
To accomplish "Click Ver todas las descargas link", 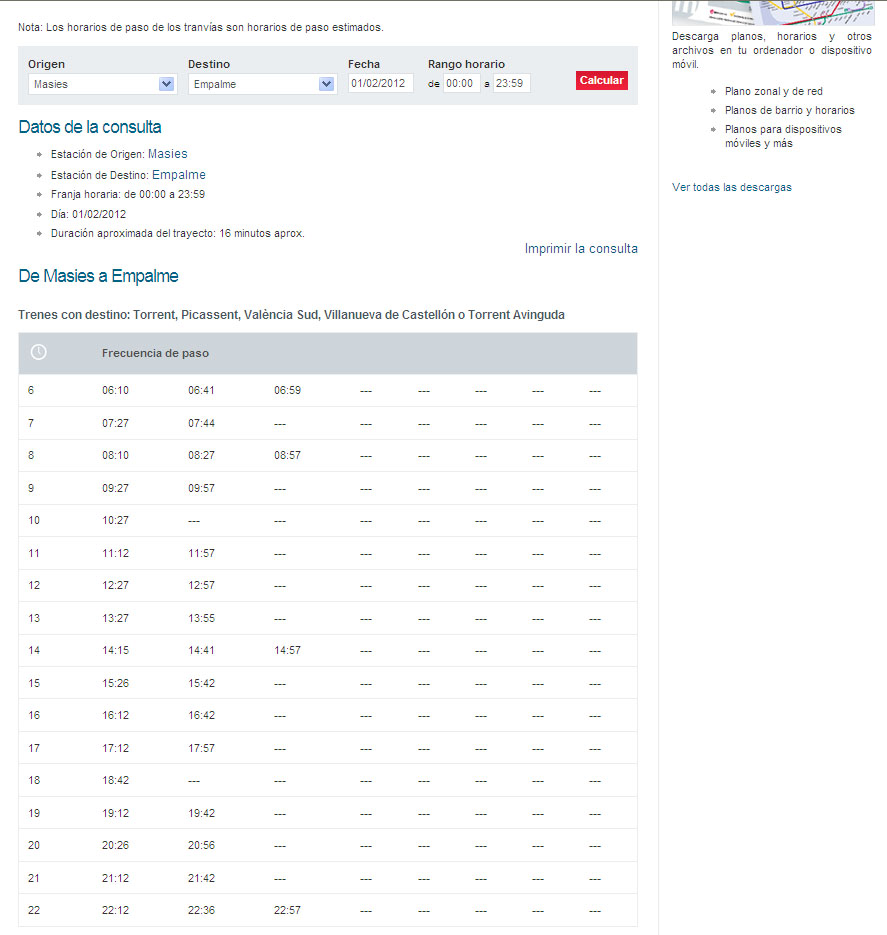I will click(x=731, y=187).
